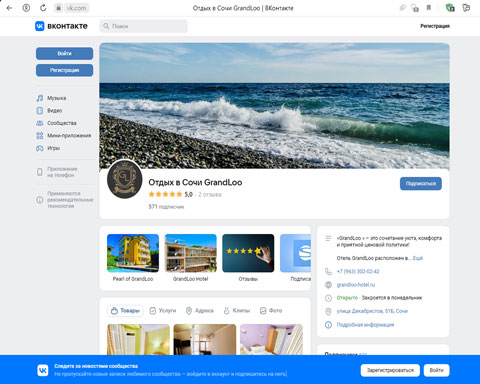480x384 pixels.
Task: Click the GrandLoo community avatar
Action: [125, 179]
